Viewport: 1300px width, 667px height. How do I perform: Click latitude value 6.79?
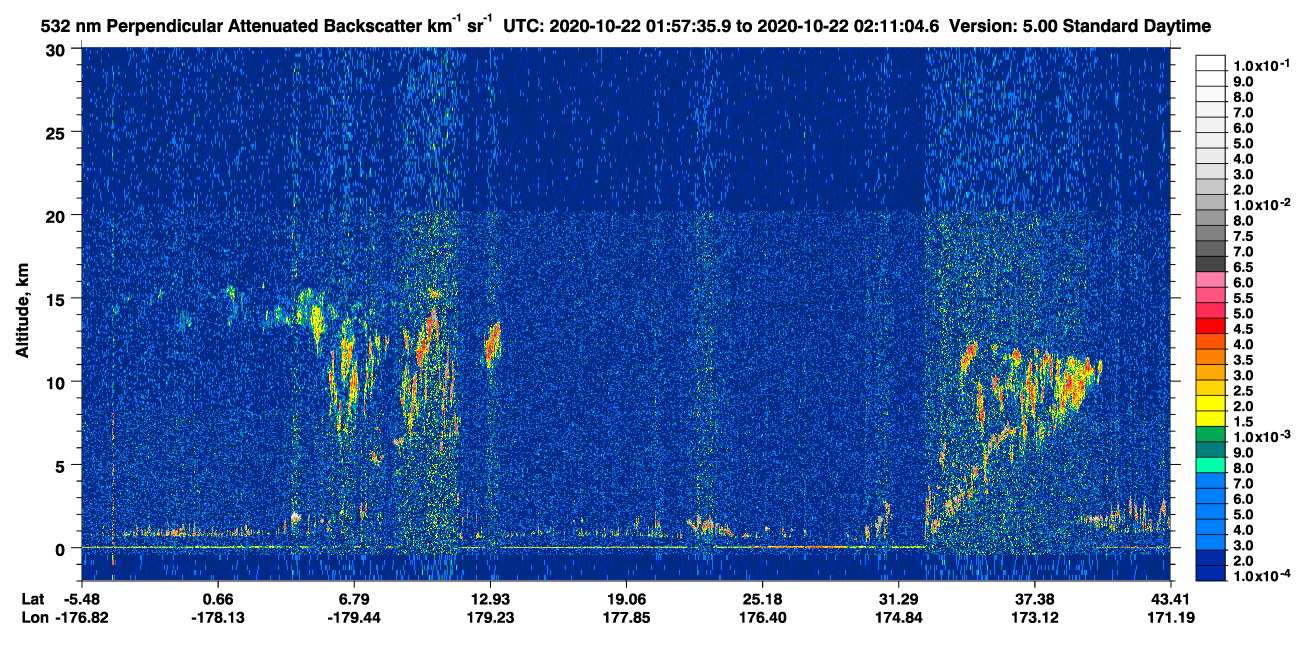click(x=353, y=598)
